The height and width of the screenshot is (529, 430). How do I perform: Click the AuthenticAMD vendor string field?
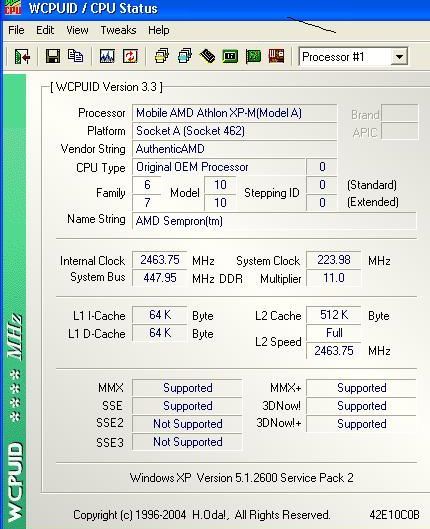pyautogui.click(x=234, y=149)
